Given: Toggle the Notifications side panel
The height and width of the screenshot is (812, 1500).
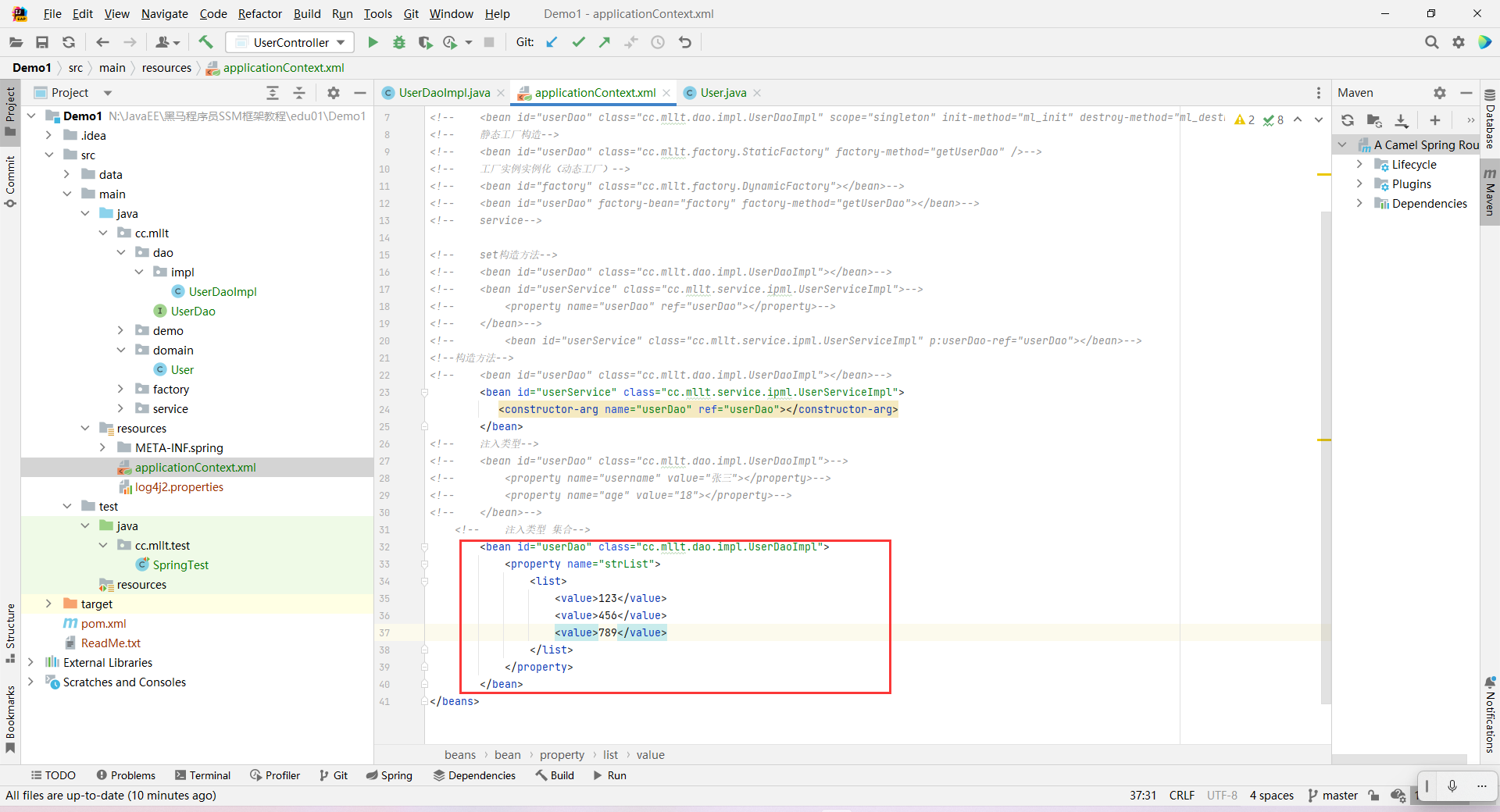Looking at the screenshot, I should [1490, 715].
